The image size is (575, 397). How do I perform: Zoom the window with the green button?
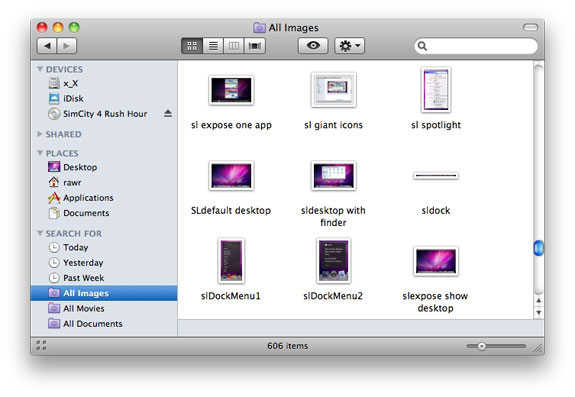[x=74, y=27]
